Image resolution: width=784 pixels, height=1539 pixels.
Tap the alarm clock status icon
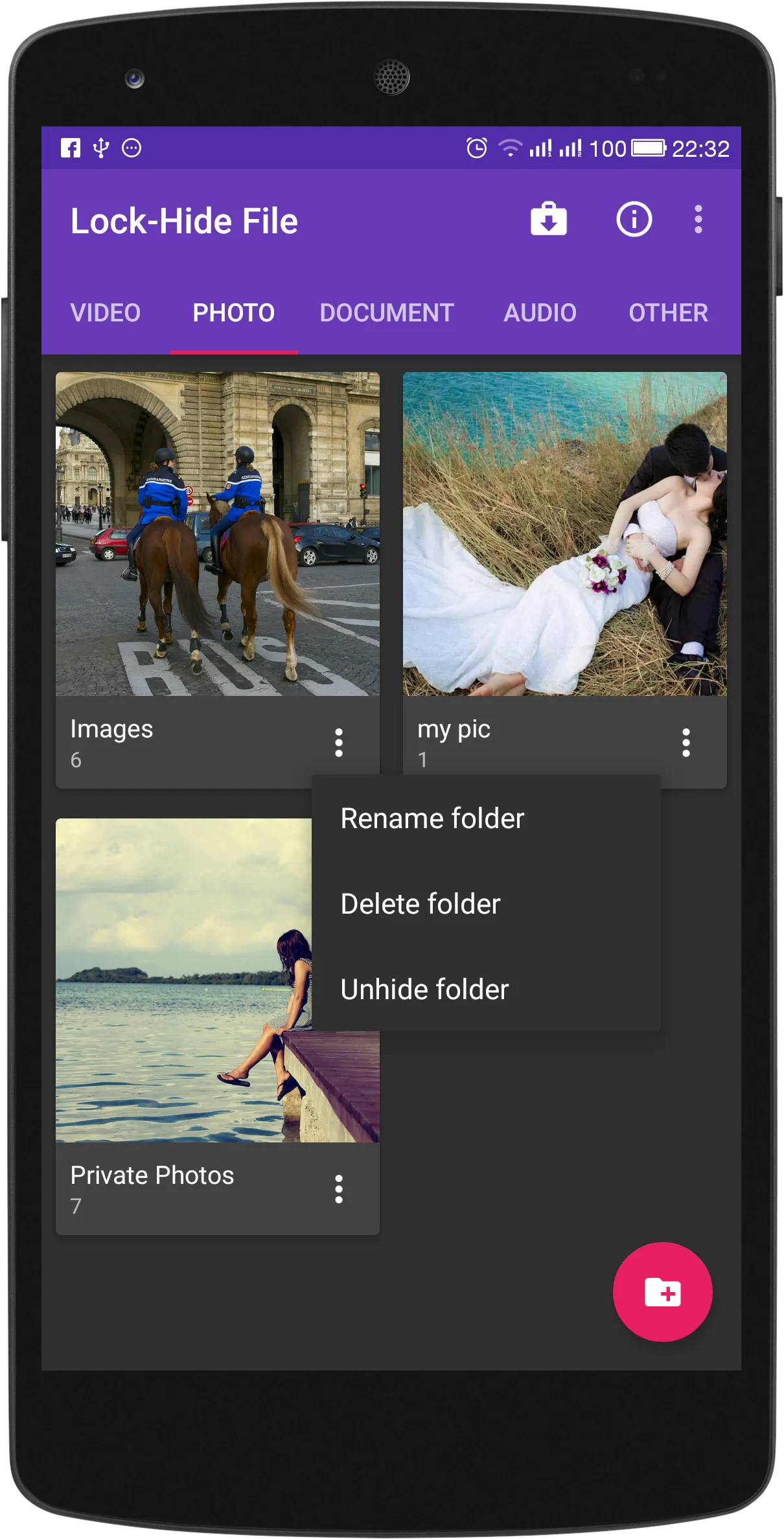coord(476,148)
